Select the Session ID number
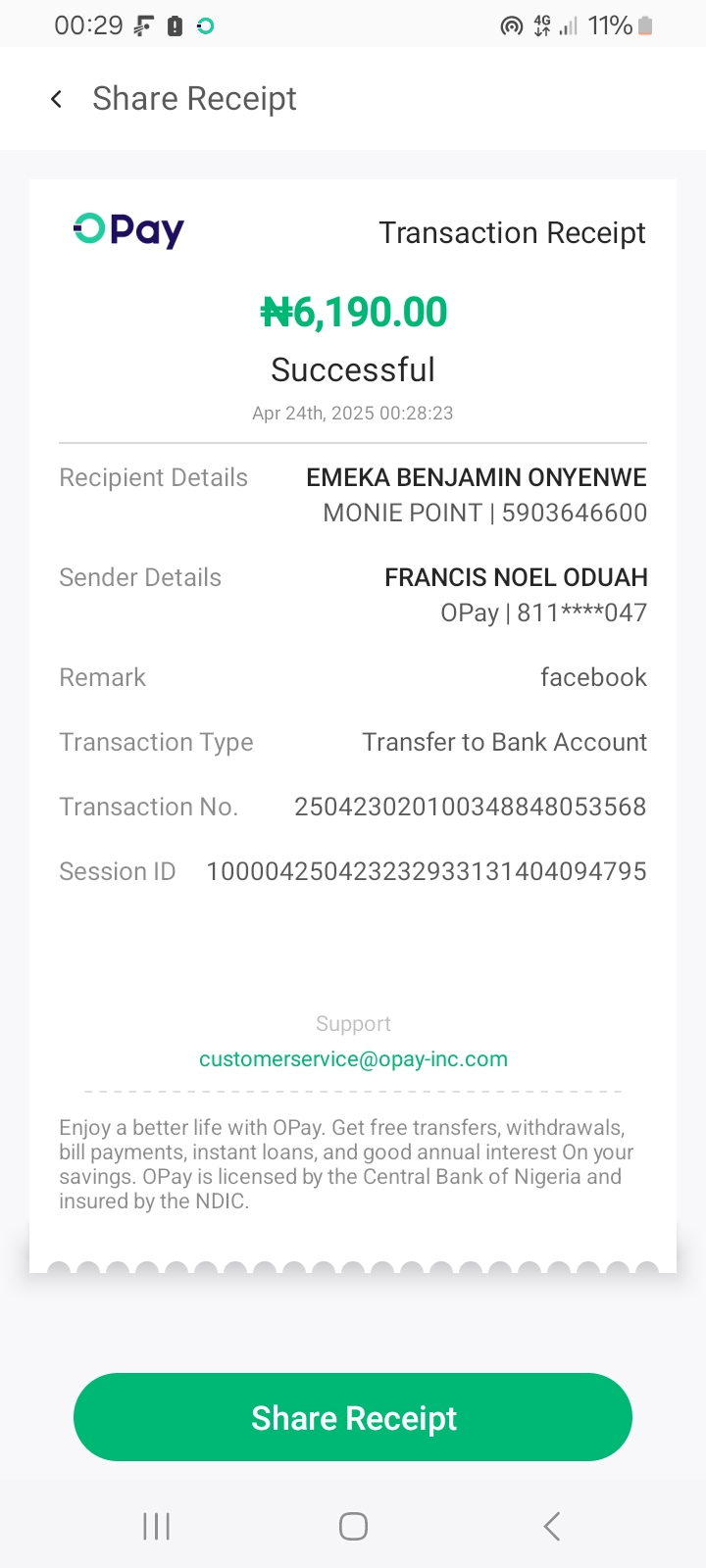The image size is (706, 1568). 426,871
